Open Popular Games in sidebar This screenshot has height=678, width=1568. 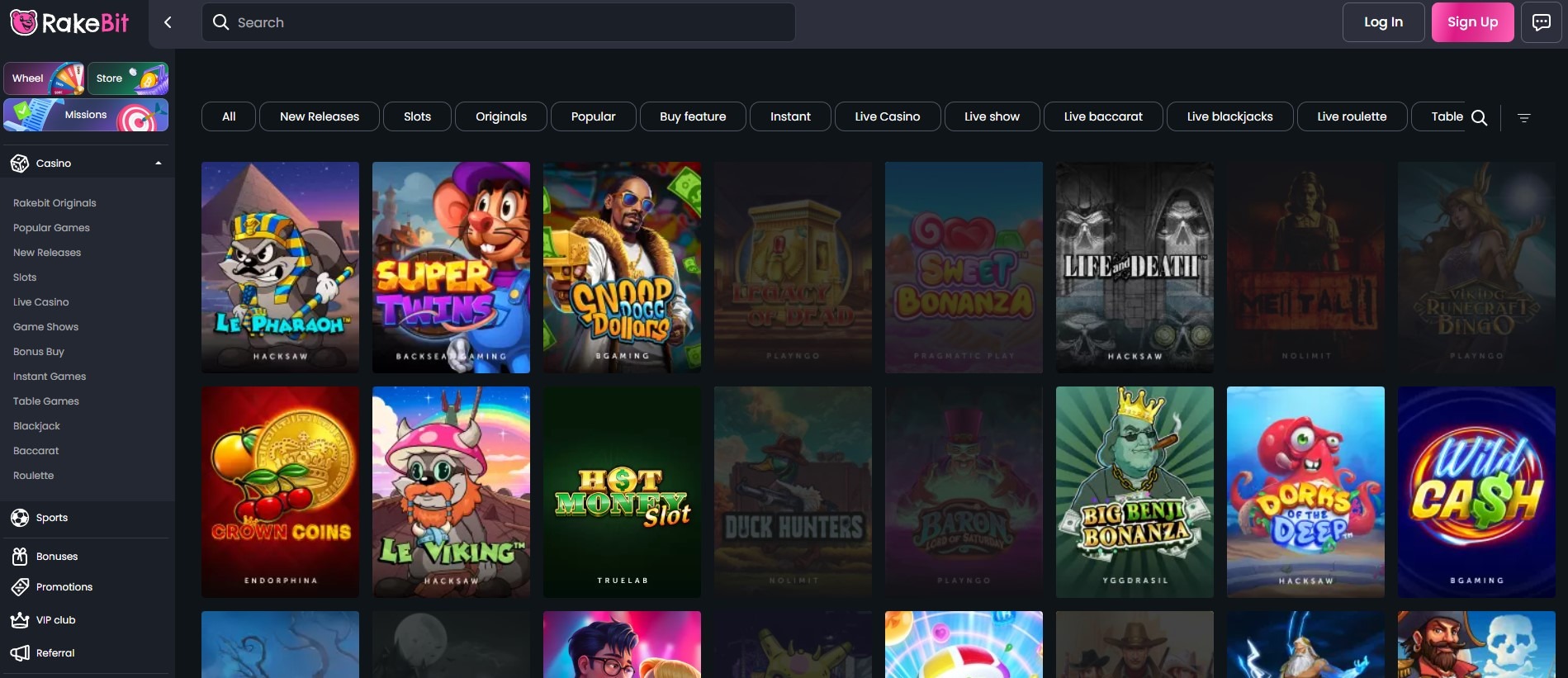click(51, 228)
